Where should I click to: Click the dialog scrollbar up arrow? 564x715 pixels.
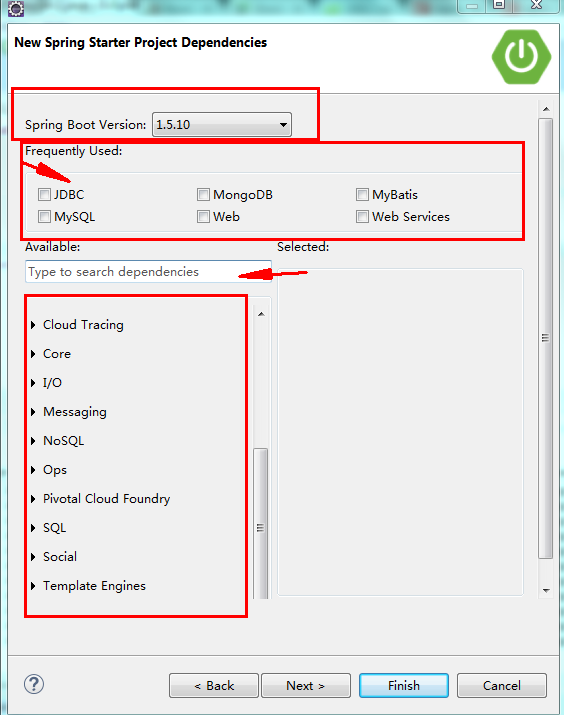pyautogui.click(x=546, y=109)
